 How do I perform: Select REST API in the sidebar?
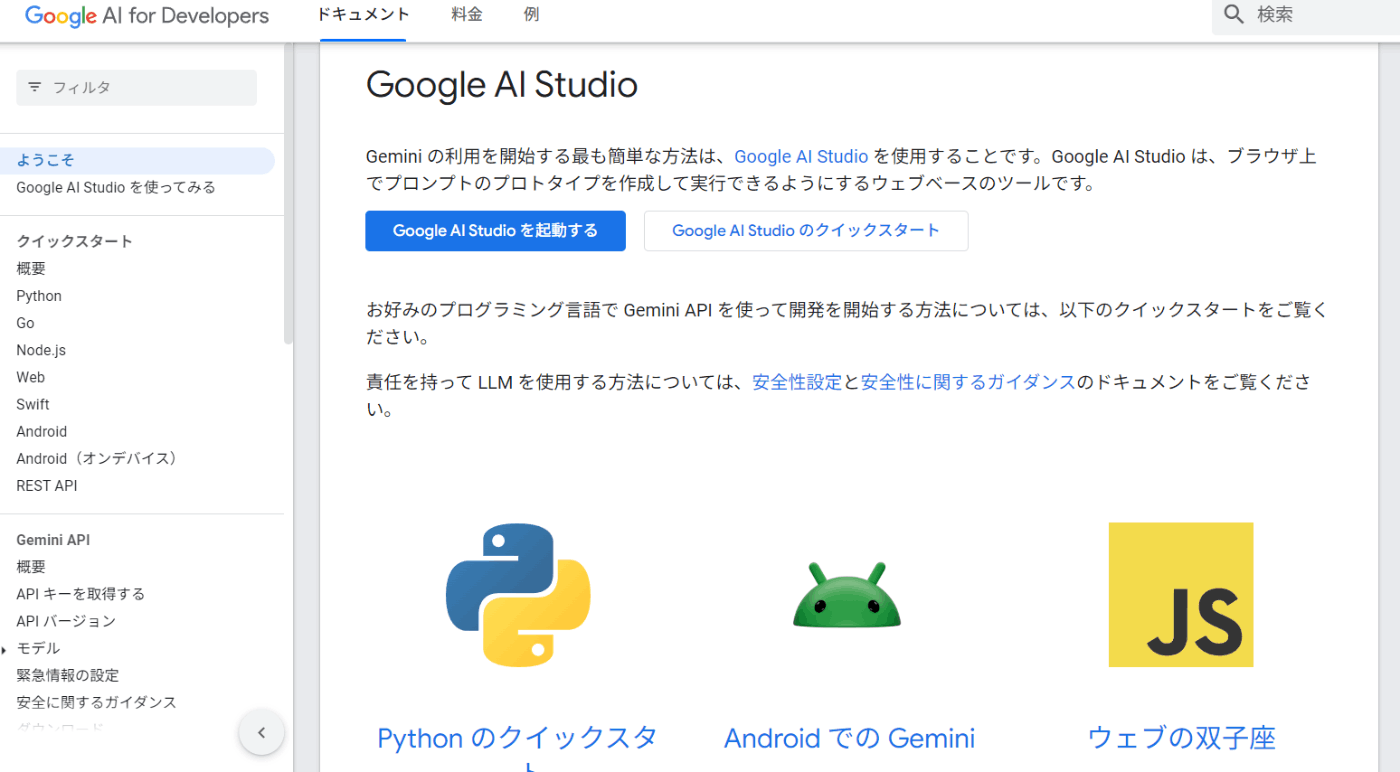click(x=47, y=485)
